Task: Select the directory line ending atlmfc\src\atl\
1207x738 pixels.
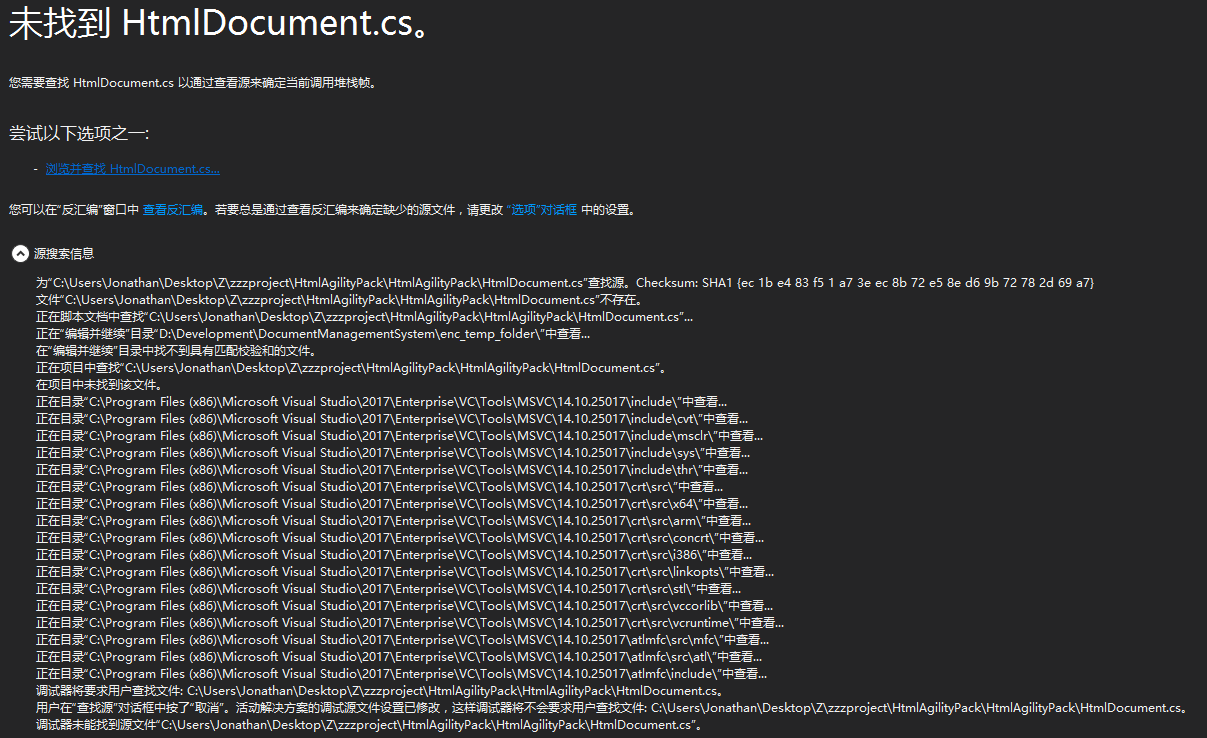Action: pyautogui.click(x=399, y=657)
